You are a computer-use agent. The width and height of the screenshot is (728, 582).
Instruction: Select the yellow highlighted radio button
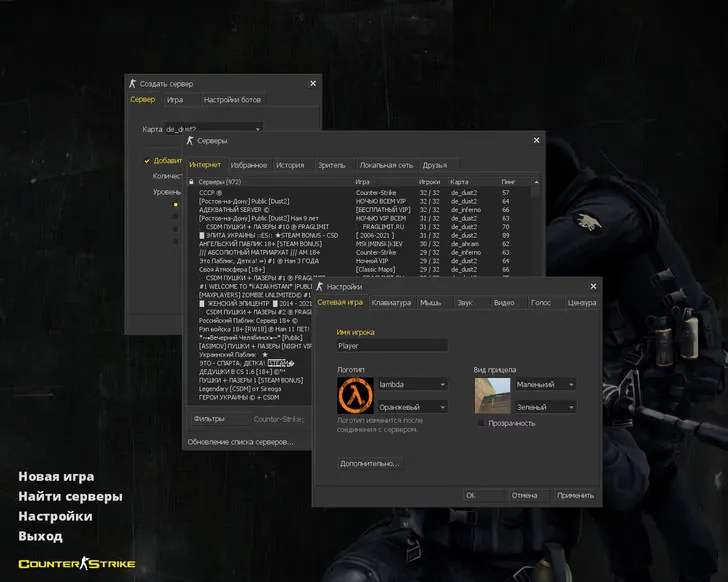point(176,204)
